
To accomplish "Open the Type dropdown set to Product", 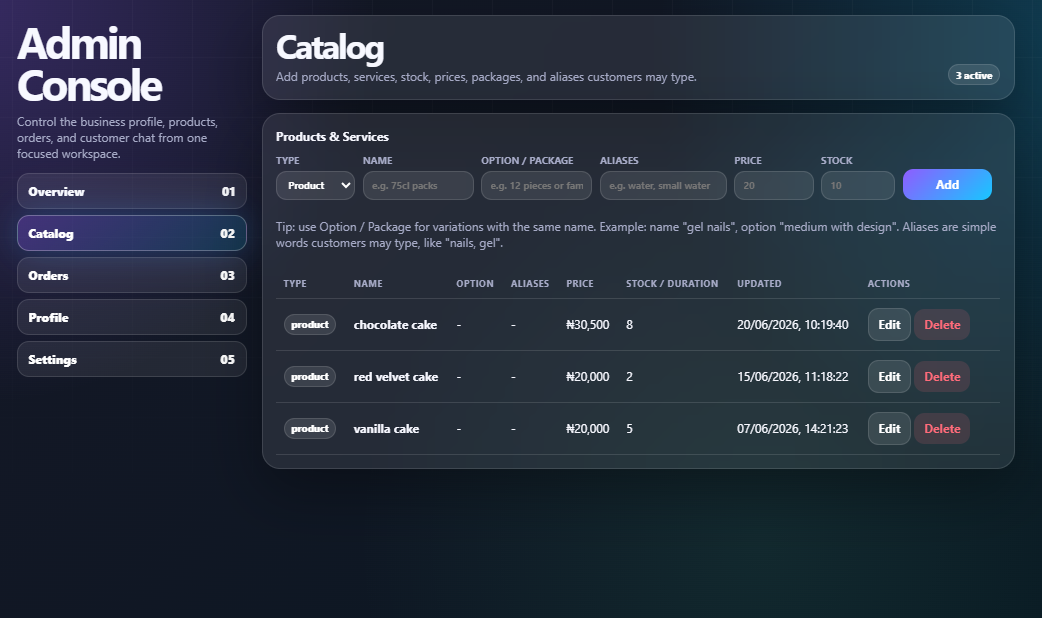I will (x=315, y=185).
